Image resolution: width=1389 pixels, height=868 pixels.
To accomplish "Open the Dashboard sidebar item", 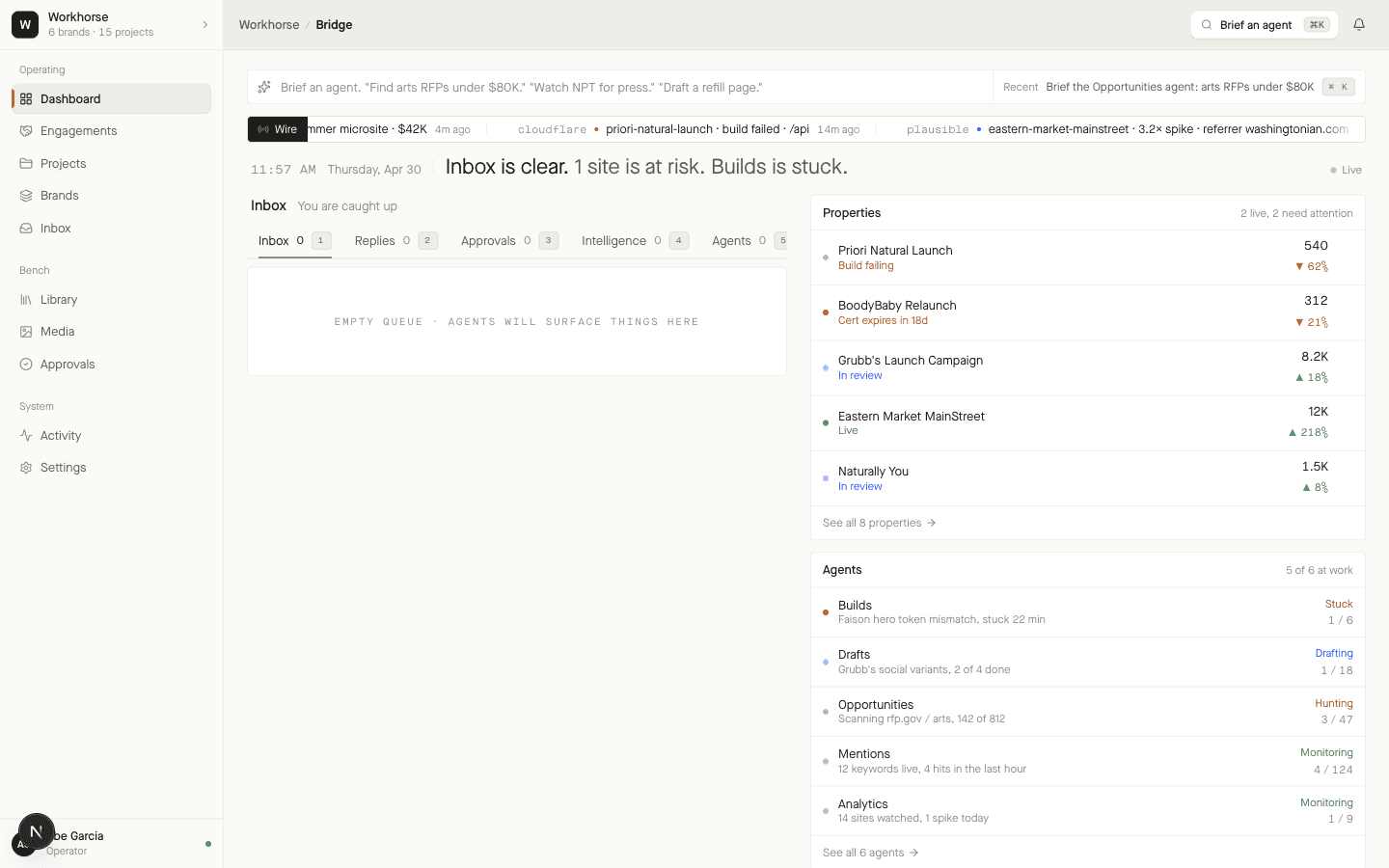I will pyautogui.click(x=111, y=98).
